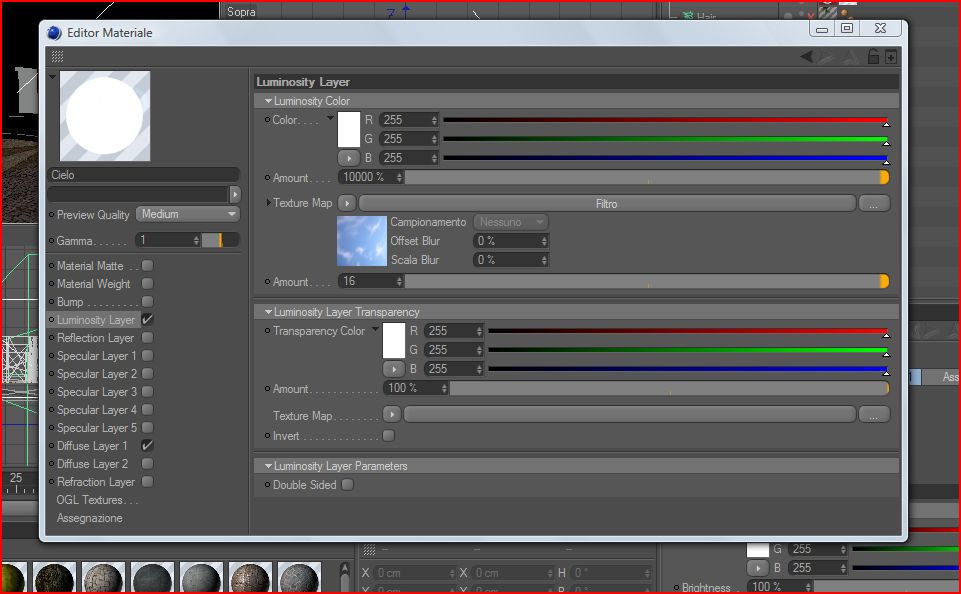
Task: Select the smooth grey concrete material sphere
Action: tap(201, 578)
